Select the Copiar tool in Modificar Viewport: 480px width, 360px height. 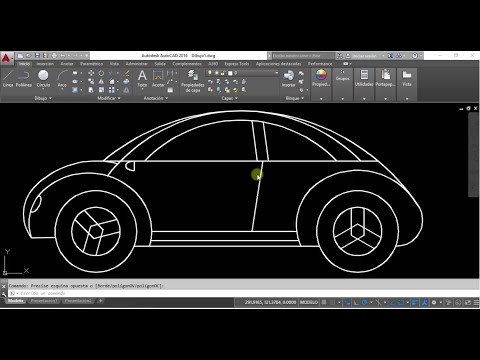pos(91,81)
